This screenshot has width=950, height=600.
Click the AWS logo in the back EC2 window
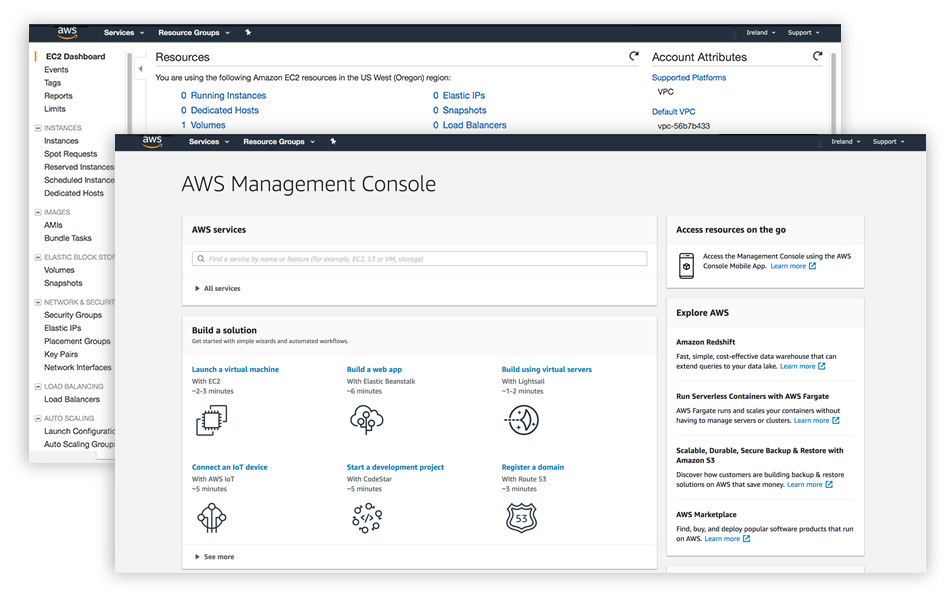click(x=67, y=33)
